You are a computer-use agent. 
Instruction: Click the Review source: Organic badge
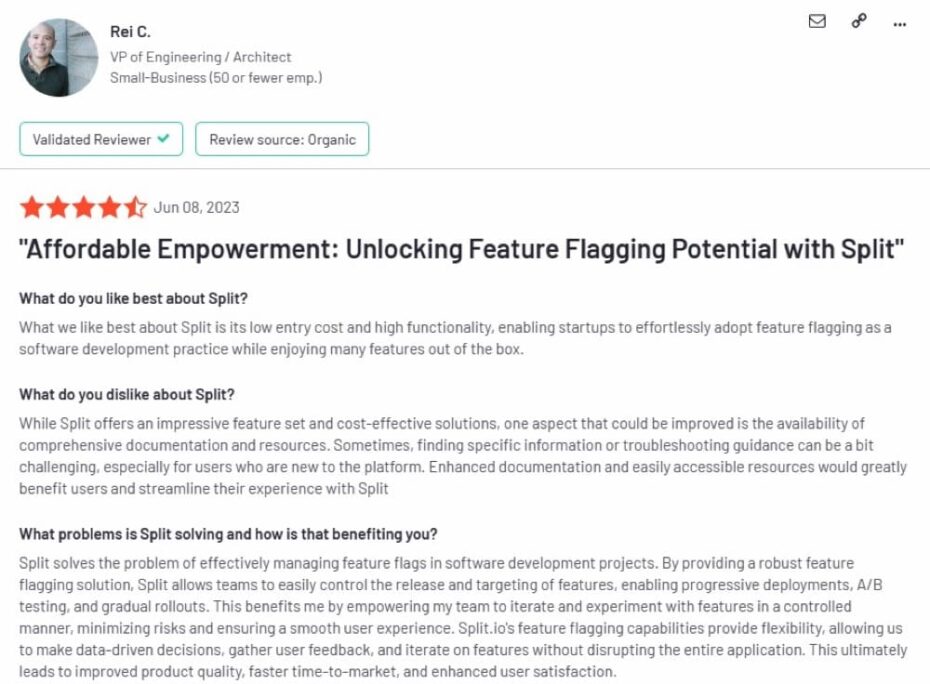(x=282, y=140)
